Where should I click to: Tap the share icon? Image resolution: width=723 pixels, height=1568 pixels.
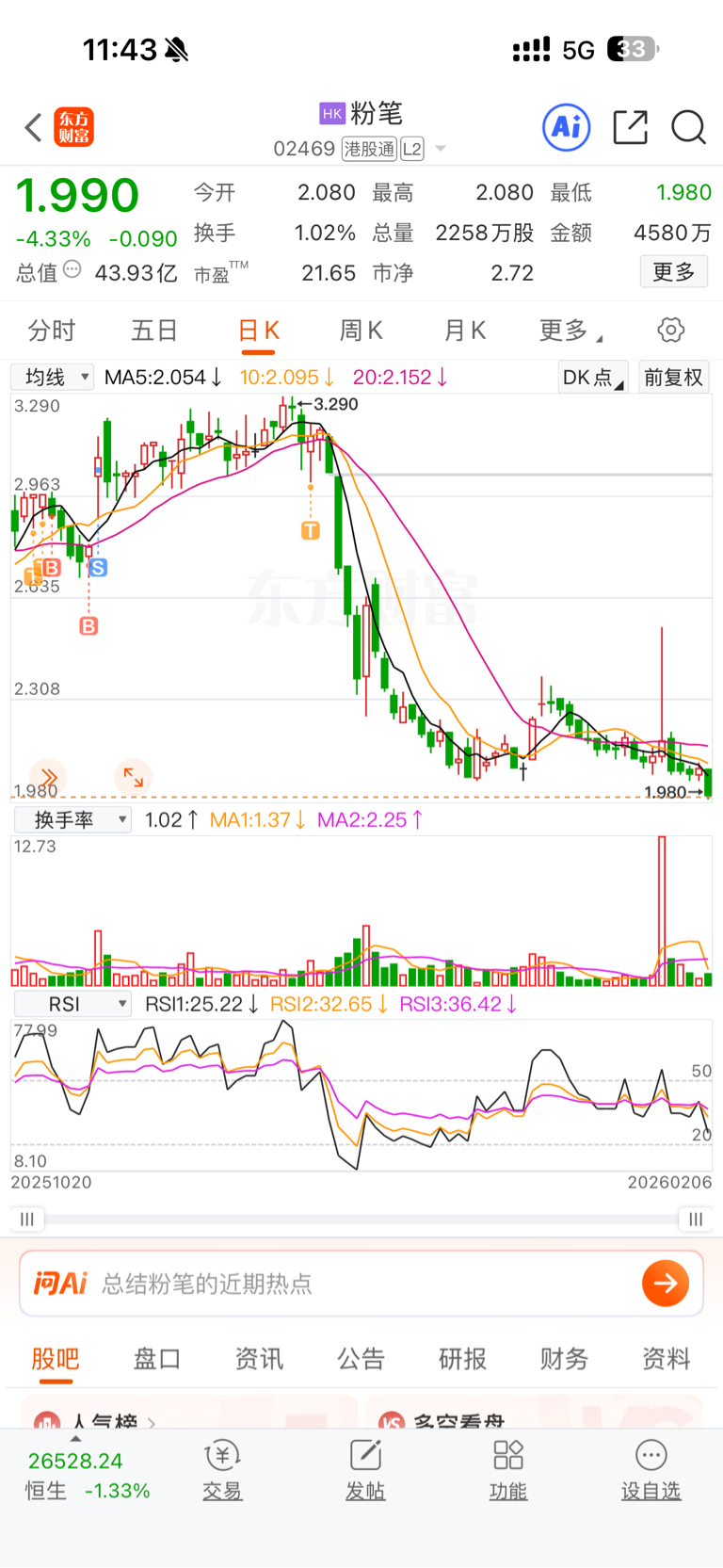(x=630, y=127)
